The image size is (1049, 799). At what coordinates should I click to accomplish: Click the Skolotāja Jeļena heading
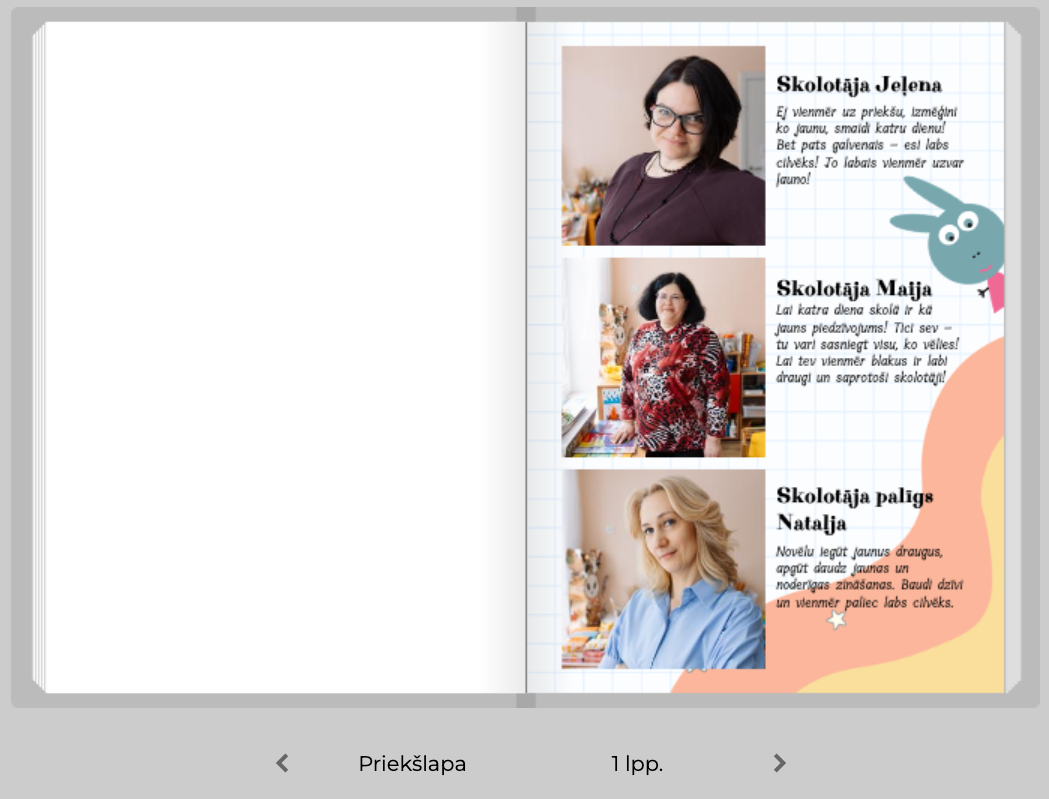tap(859, 85)
